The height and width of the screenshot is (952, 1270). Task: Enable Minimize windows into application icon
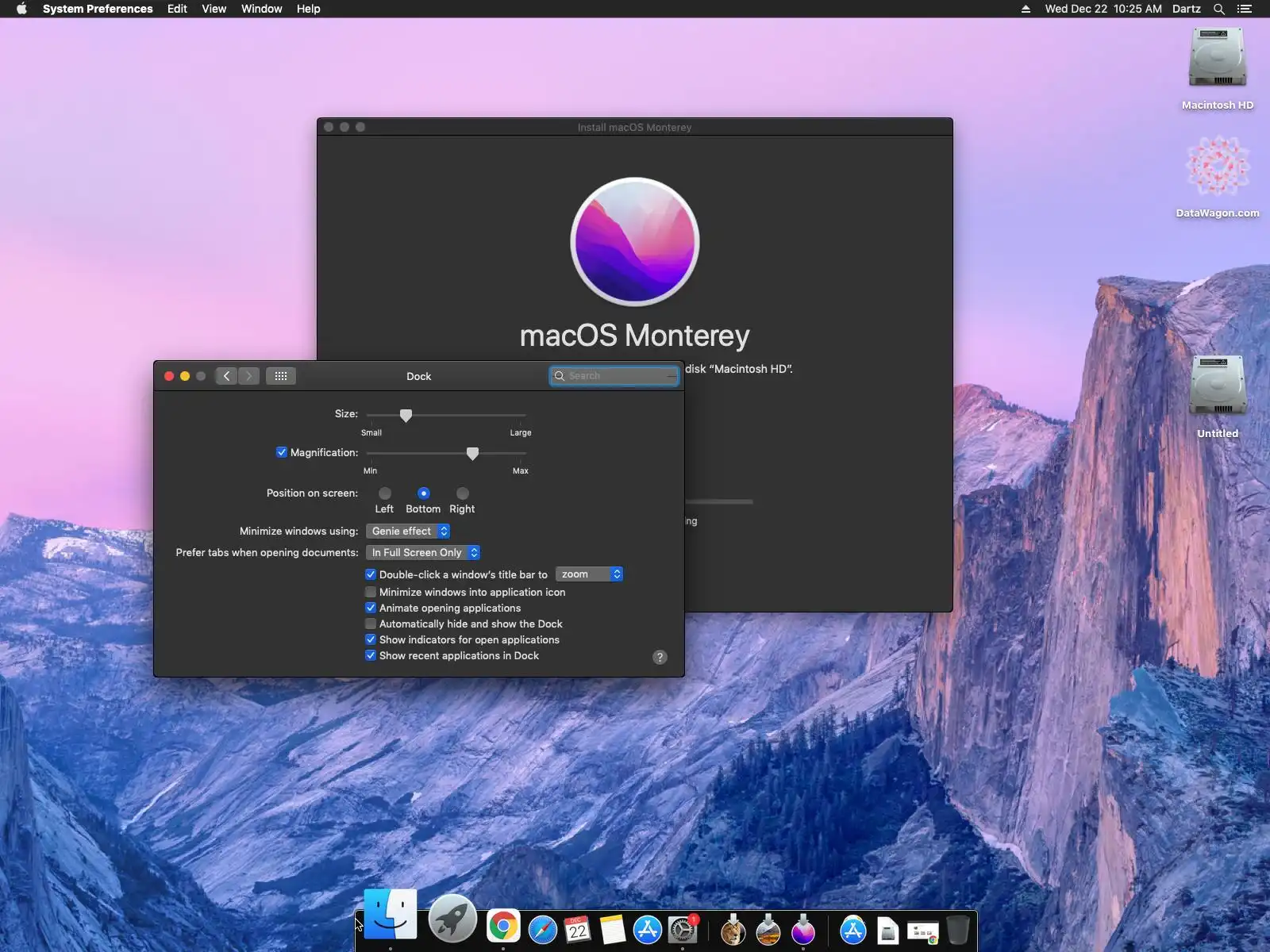coord(371,592)
